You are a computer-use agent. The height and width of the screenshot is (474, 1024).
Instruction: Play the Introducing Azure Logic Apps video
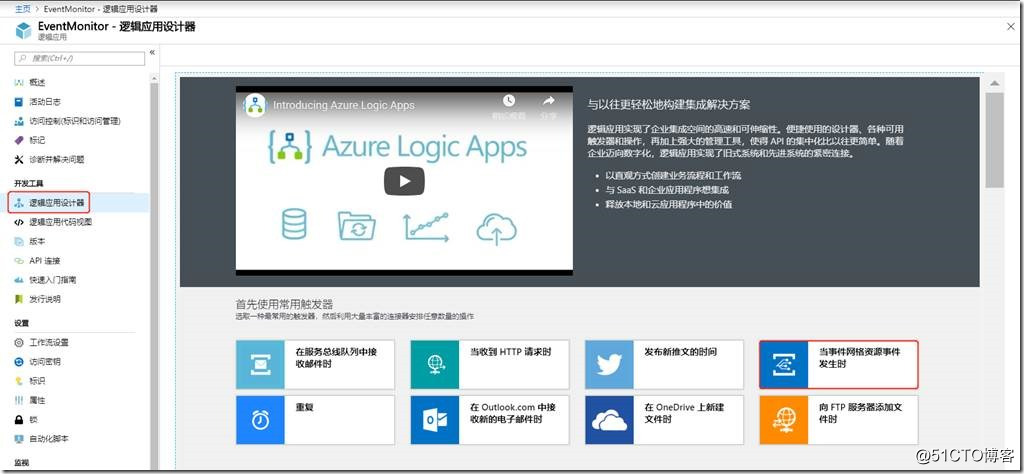(404, 181)
